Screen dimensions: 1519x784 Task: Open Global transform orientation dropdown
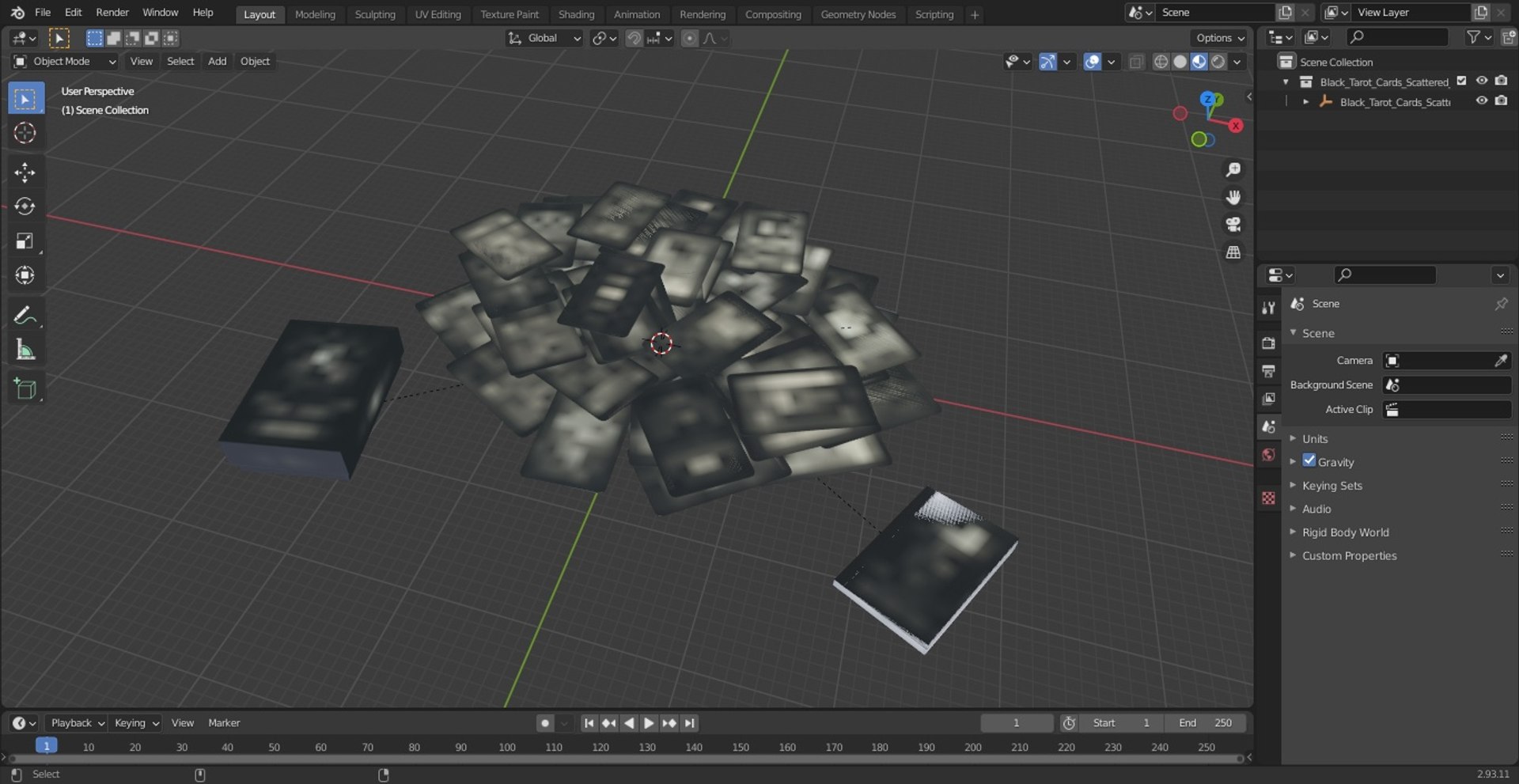[x=545, y=38]
